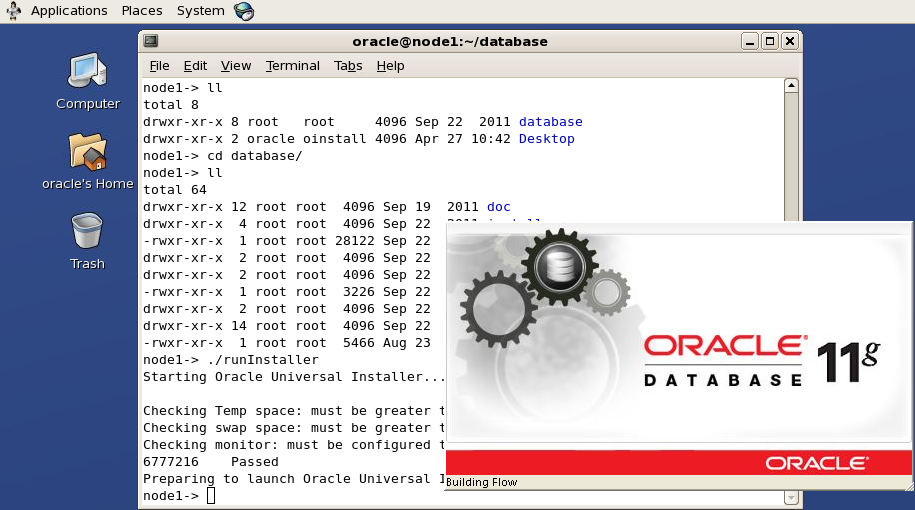915x510 pixels.
Task: Maximize the terminal window
Action: point(770,41)
